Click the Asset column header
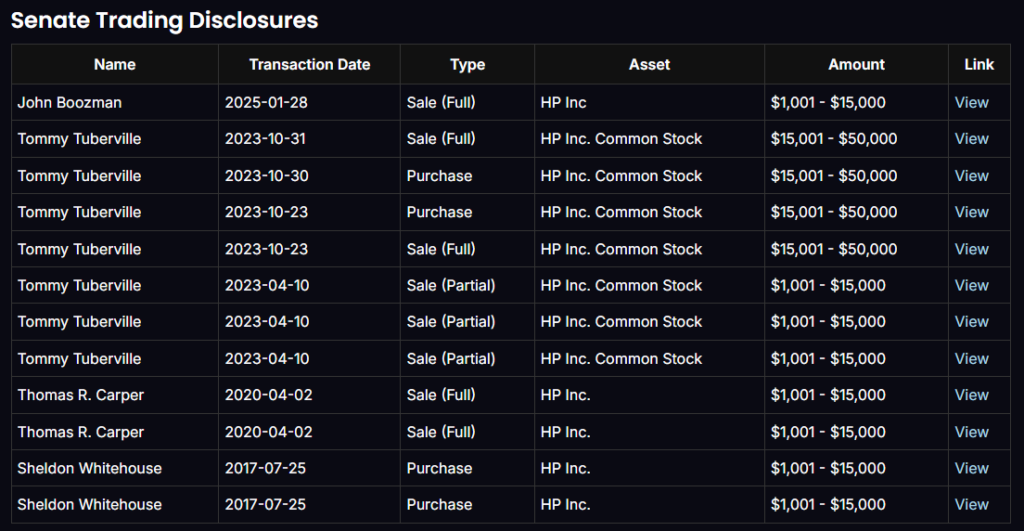Screen dimensions: 1024x531 pyautogui.click(x=649, y=64)
